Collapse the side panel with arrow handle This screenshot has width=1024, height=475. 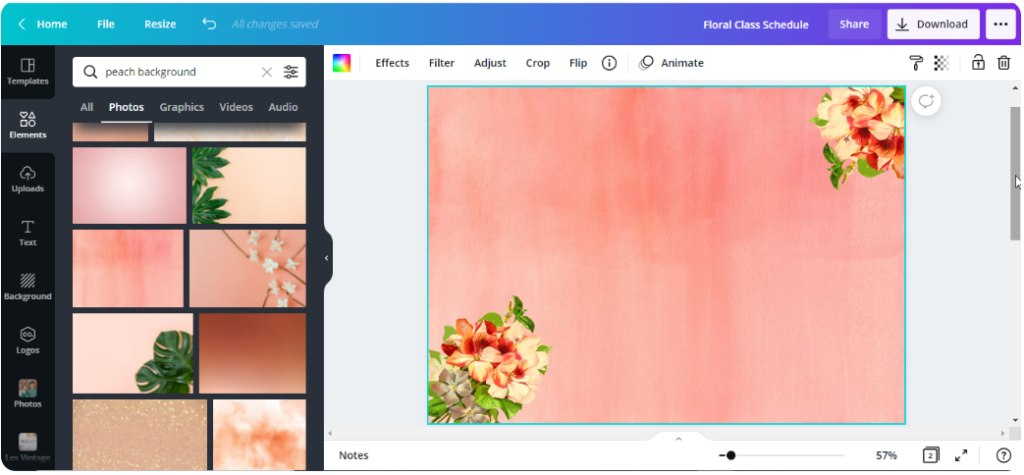(x=326, y=258)
